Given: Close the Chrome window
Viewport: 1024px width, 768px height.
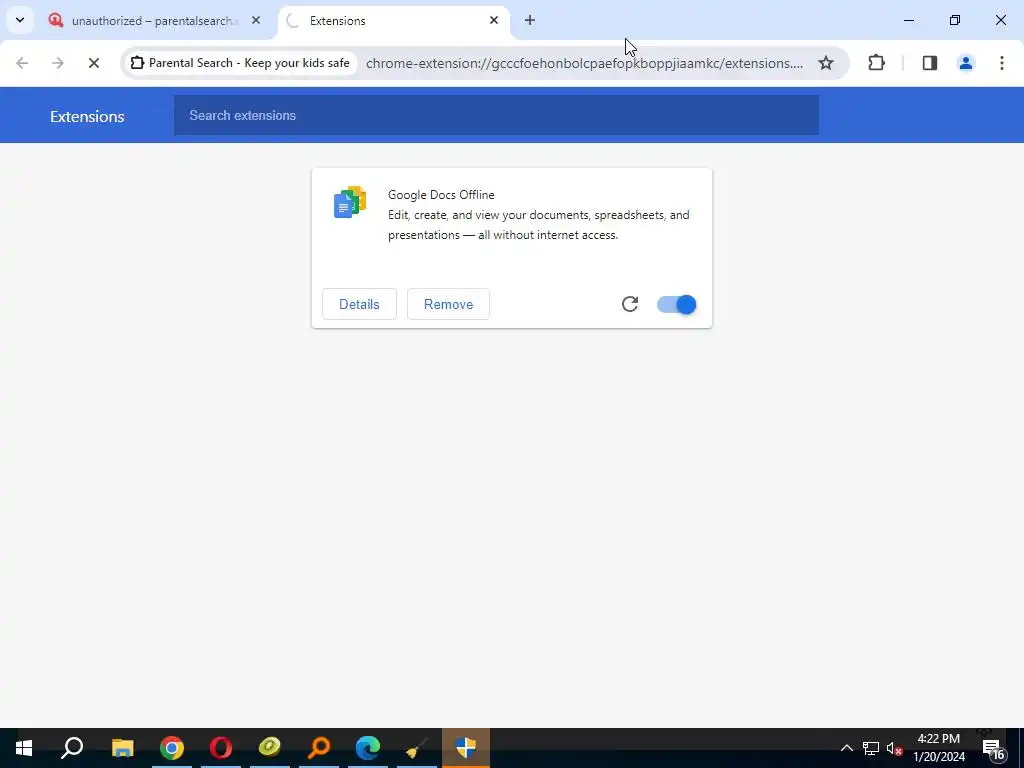Looking at the screenshot, I should (x=1000, y=20).
